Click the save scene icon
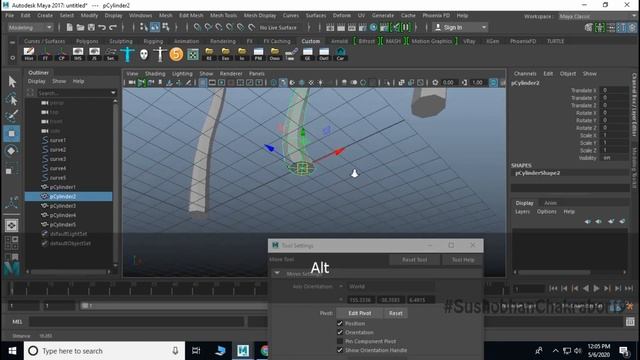 coord(91,27)
